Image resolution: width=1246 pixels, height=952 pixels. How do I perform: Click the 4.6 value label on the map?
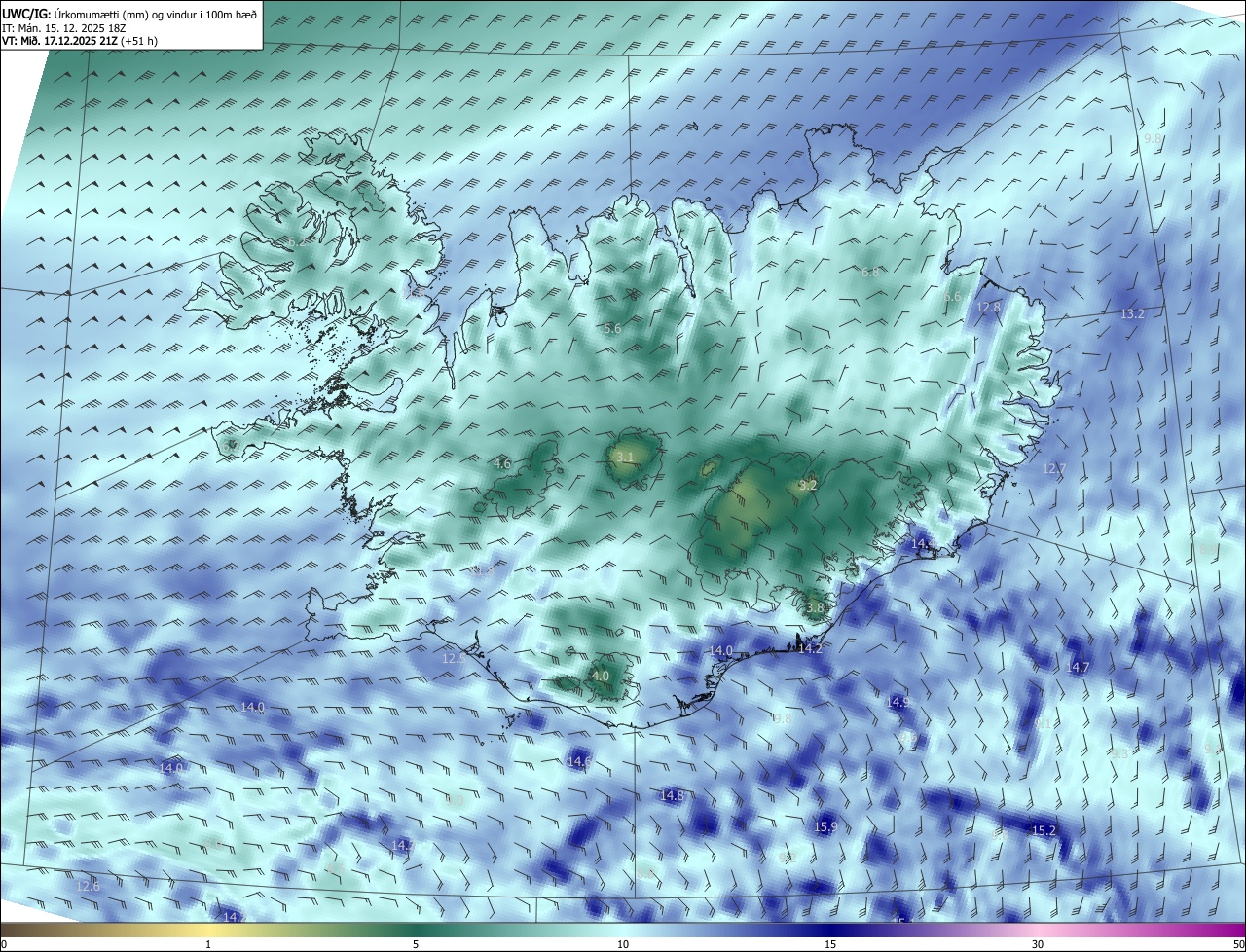click(502, 463)
